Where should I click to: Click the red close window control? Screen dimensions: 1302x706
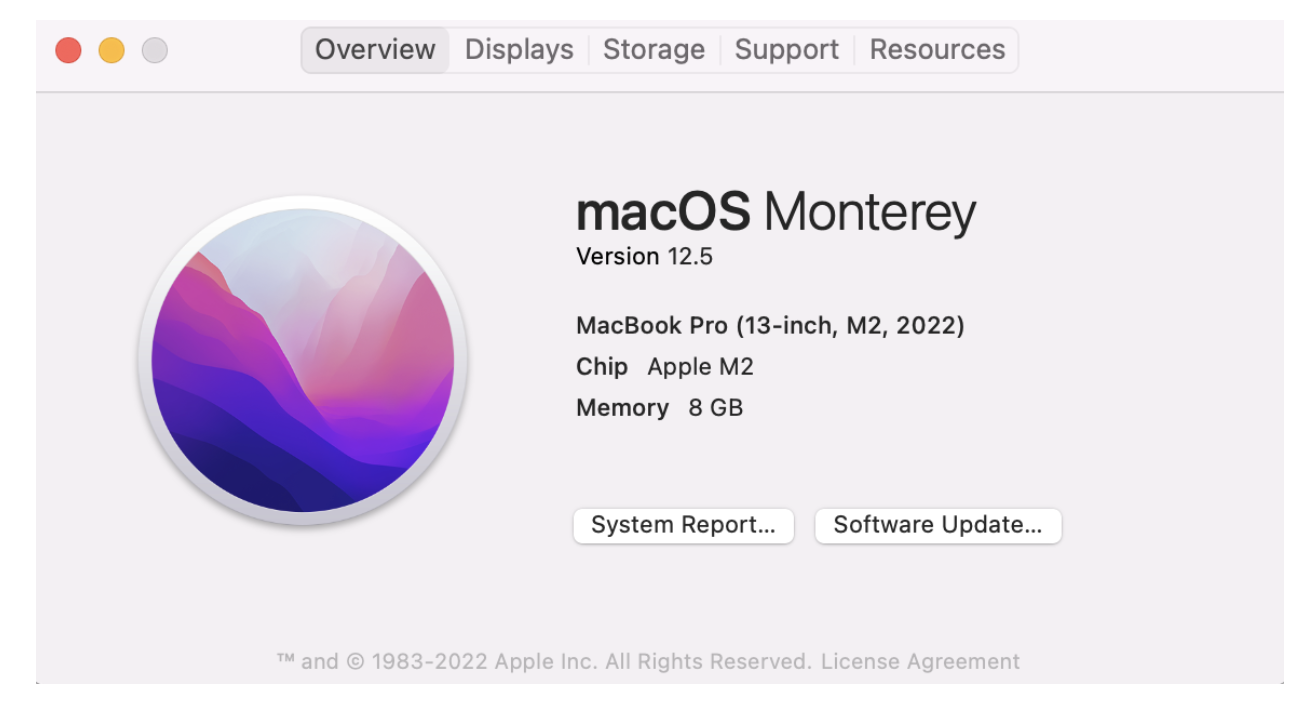67,49
